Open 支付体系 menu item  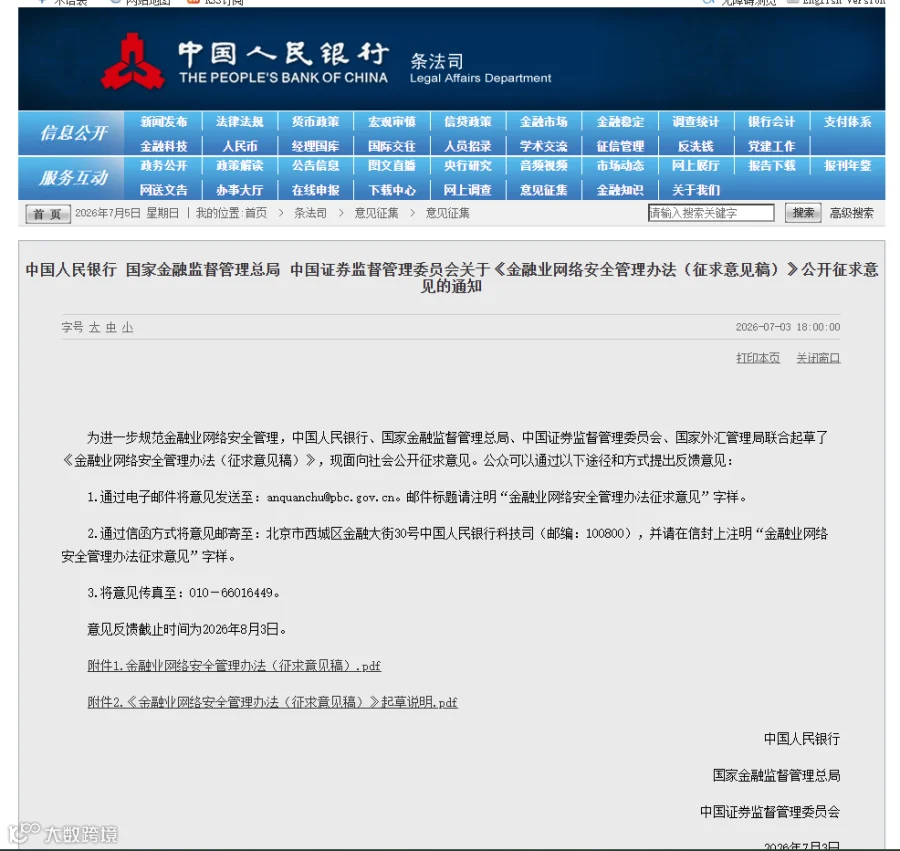(847, 122)
